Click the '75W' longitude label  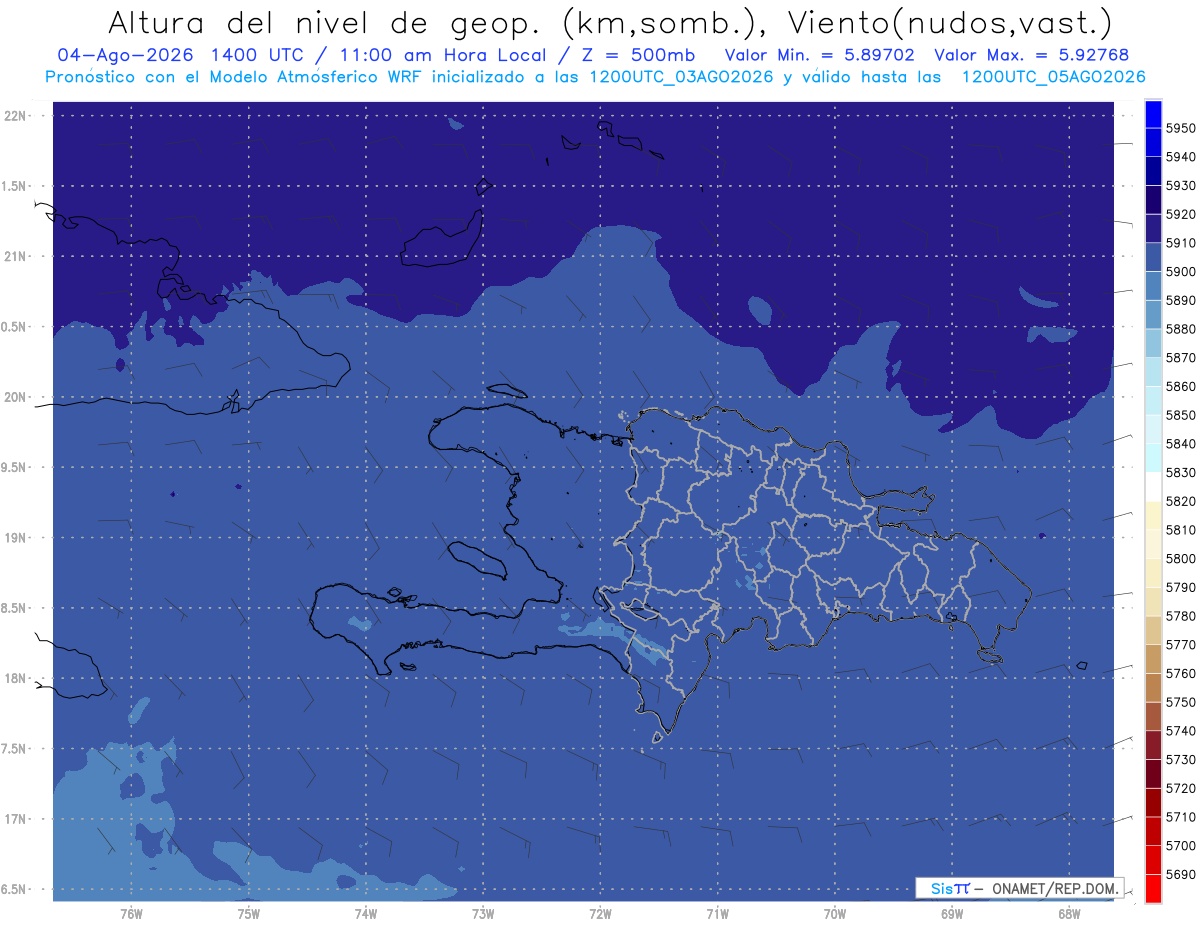point(249,914)
